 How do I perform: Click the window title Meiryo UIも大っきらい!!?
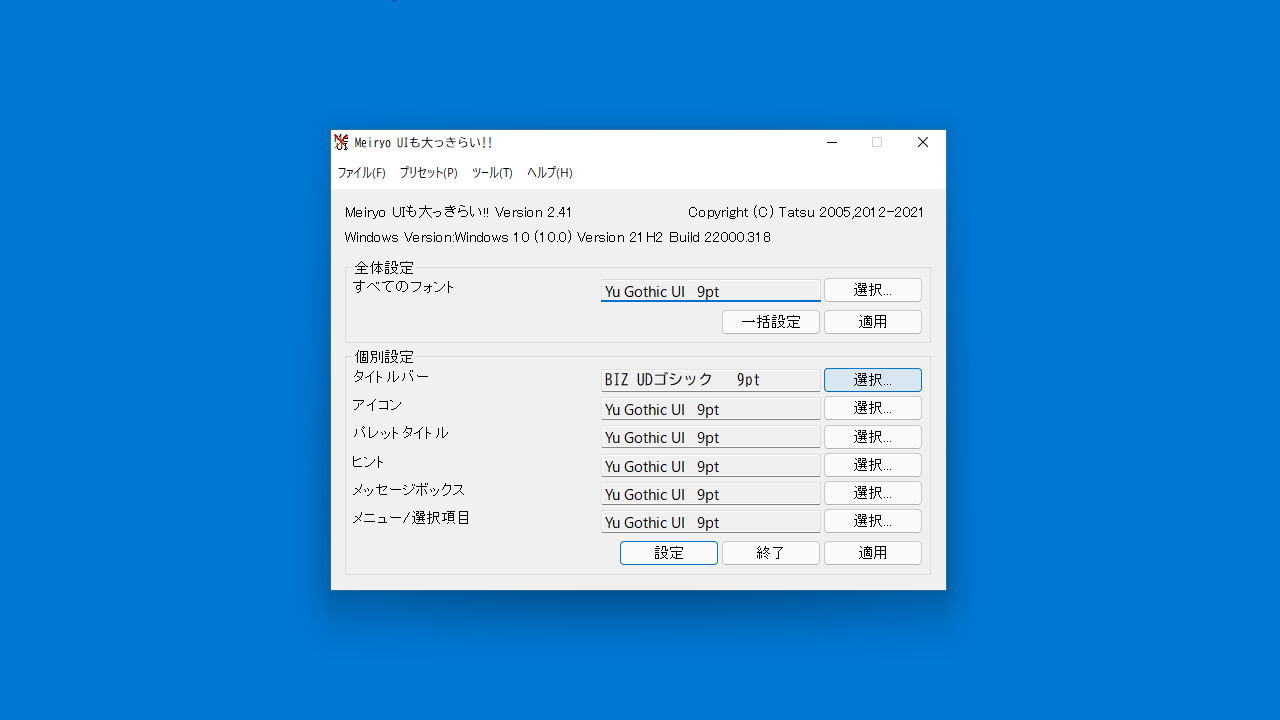point(423,143)
